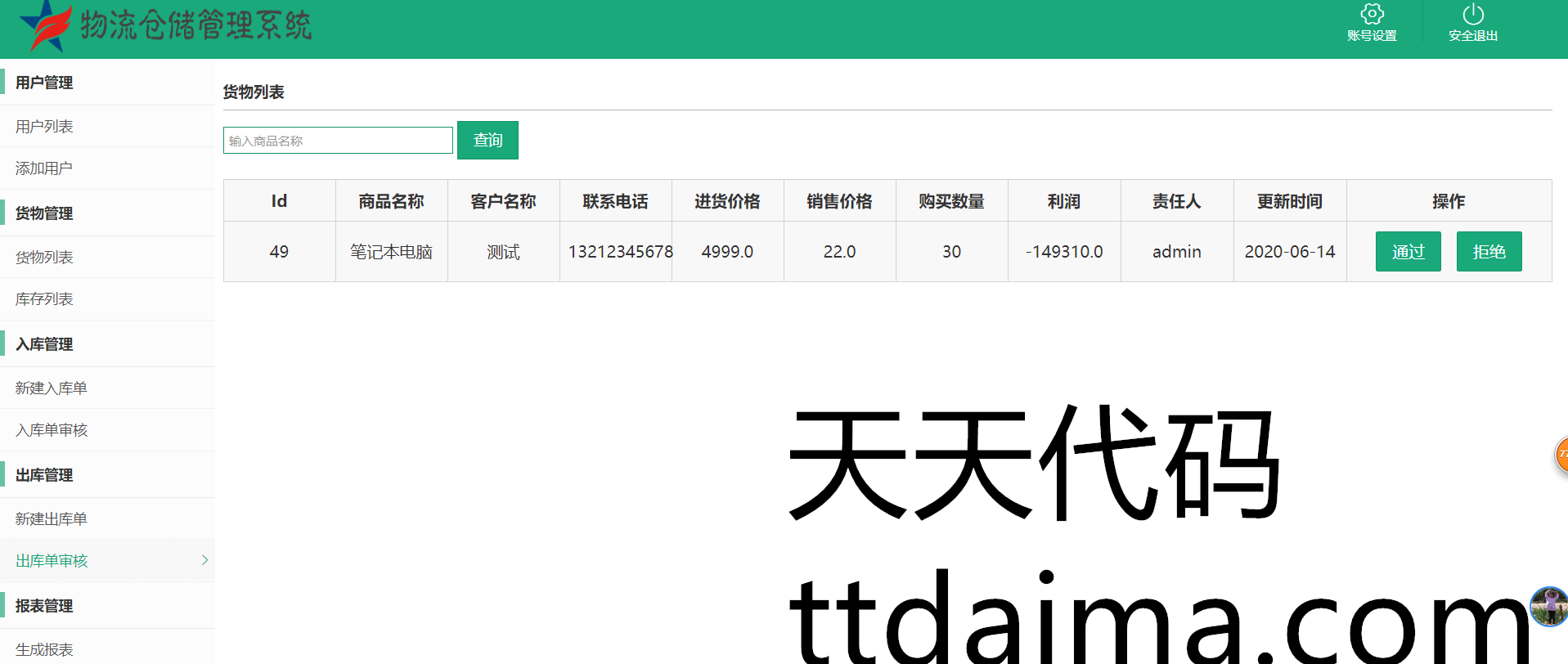This screenshot has width=1568, height=664.
Task: Type in the 输入商品名称 search field
Action: (338, 141)
